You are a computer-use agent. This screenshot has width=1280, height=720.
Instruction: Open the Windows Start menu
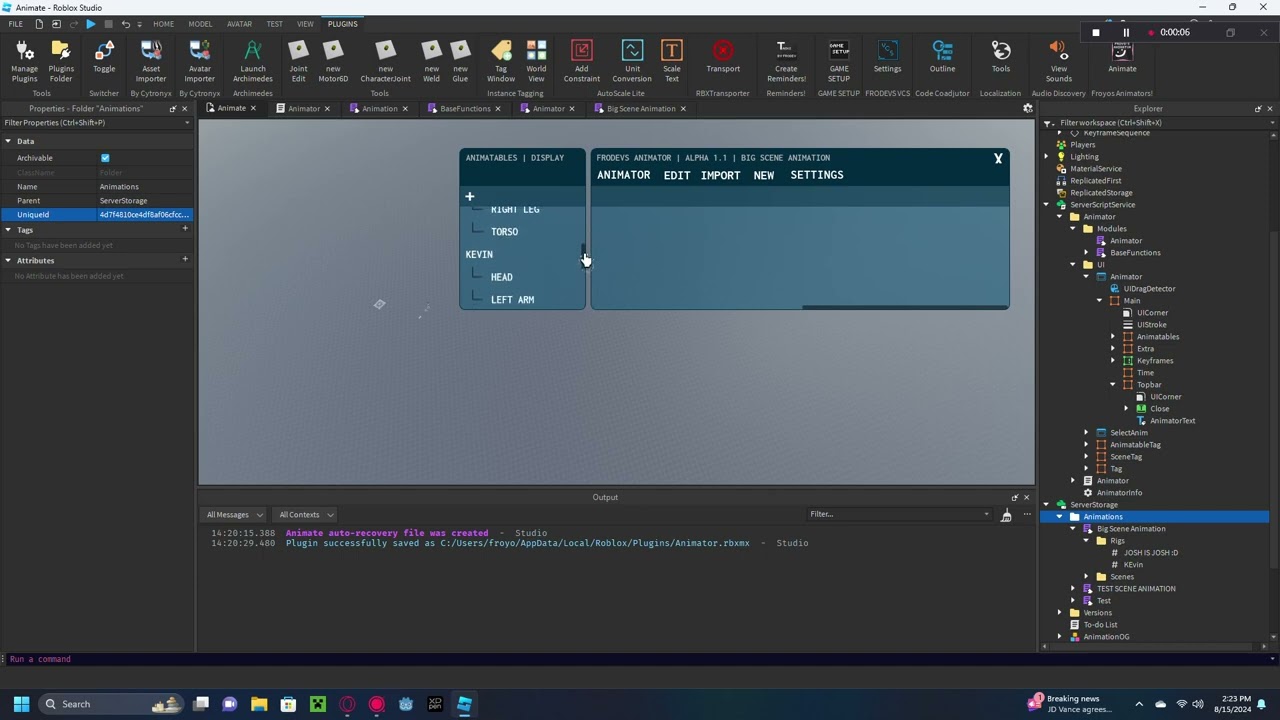click(21, 704)
